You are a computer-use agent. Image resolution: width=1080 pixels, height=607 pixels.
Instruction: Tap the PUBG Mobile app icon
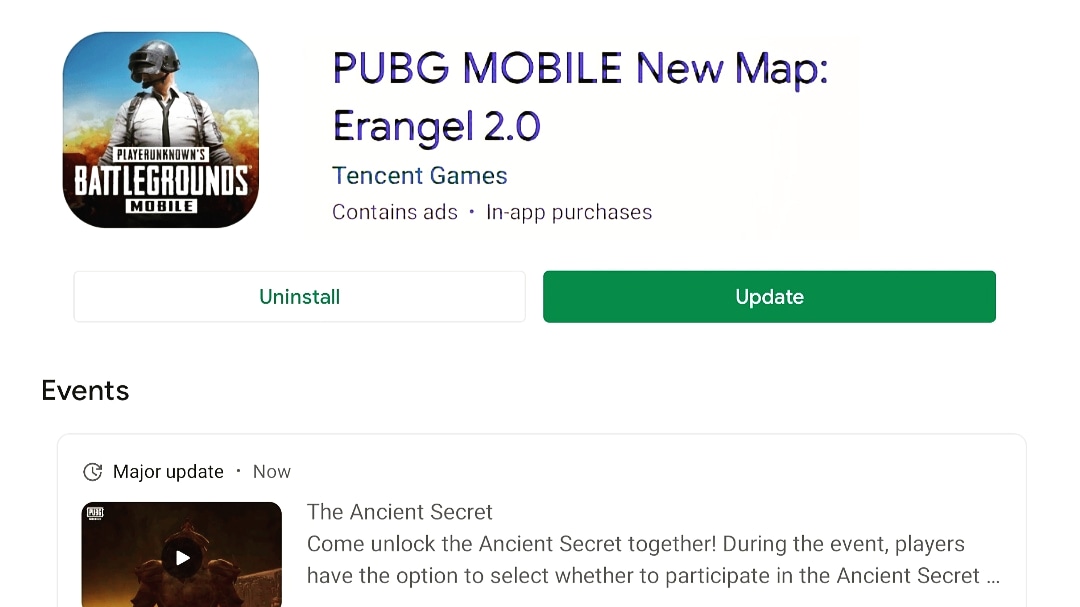[x=160, y=130]
